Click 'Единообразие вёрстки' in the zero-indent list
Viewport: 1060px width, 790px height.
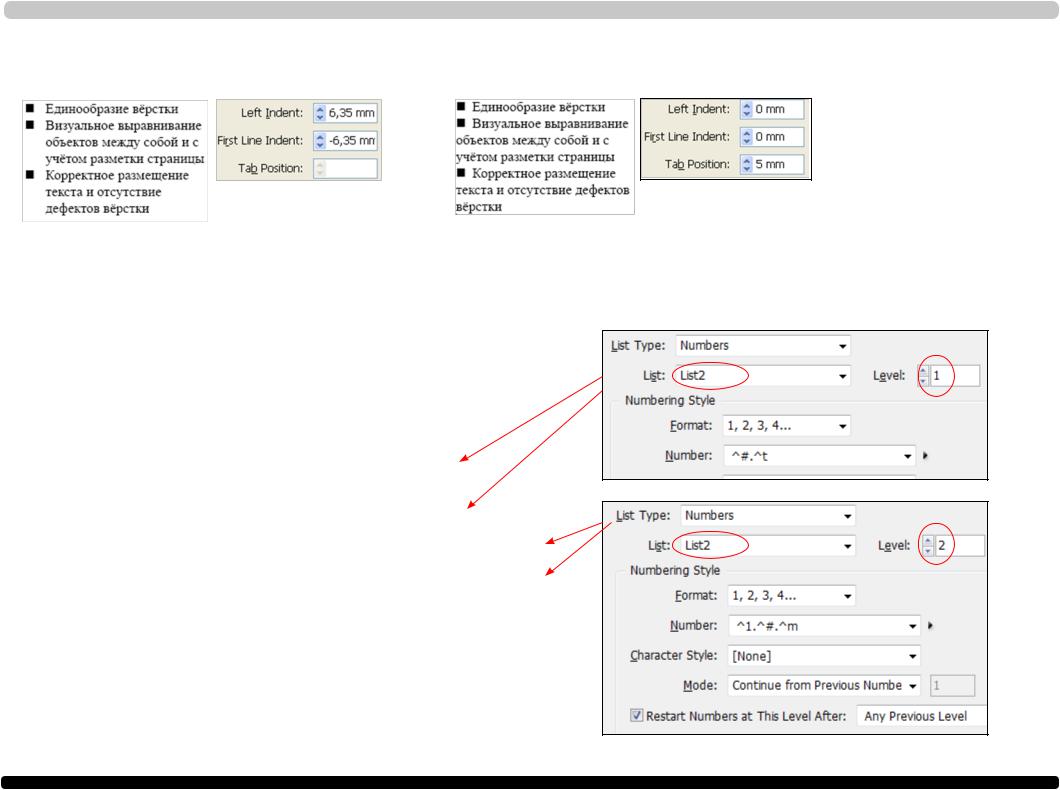[538, 107]
